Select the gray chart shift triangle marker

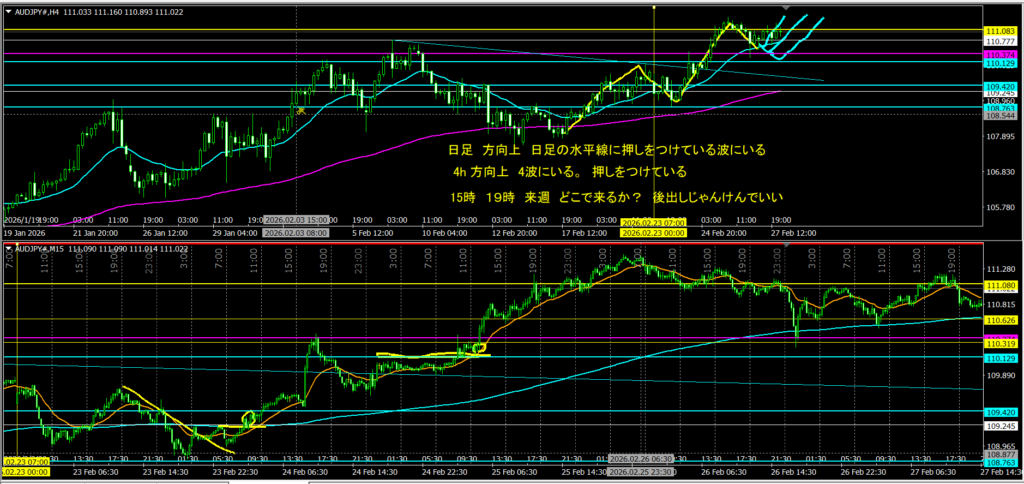click(x=785, y=9)
